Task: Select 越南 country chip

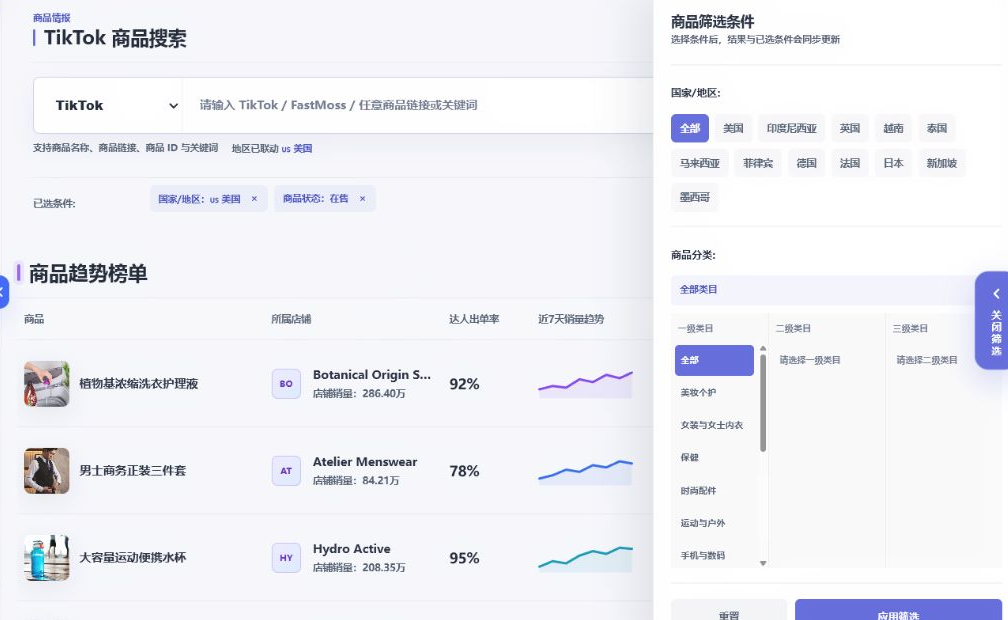Action: click(893, 129)
